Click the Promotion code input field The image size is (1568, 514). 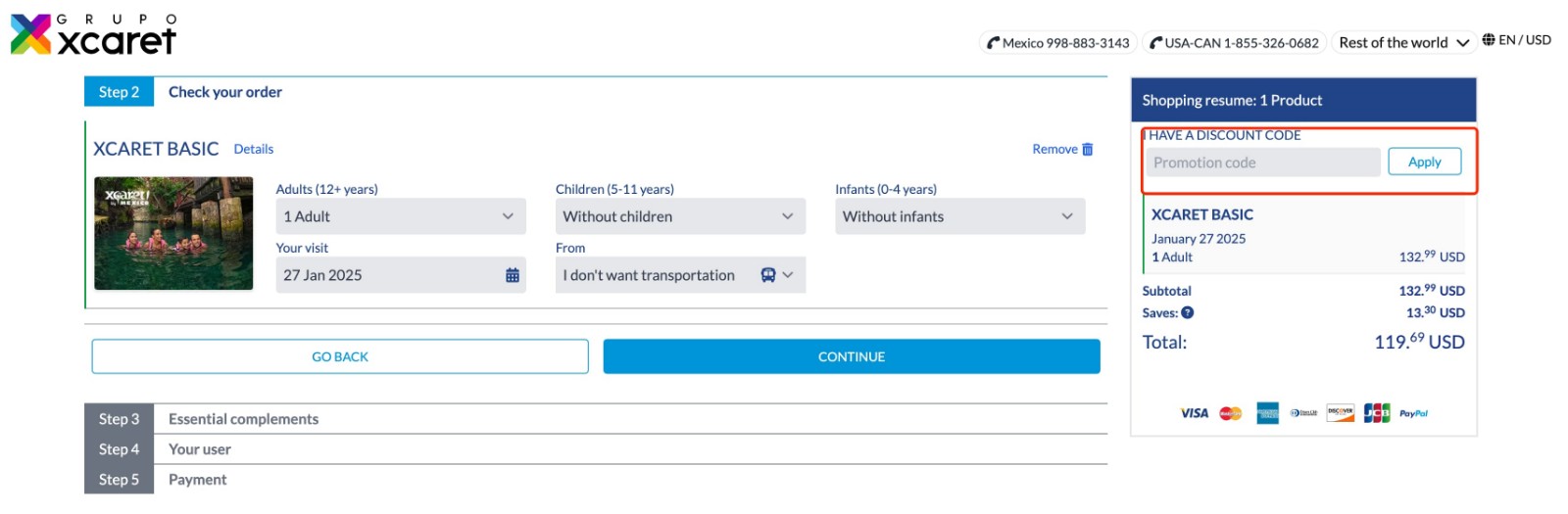1262,163
